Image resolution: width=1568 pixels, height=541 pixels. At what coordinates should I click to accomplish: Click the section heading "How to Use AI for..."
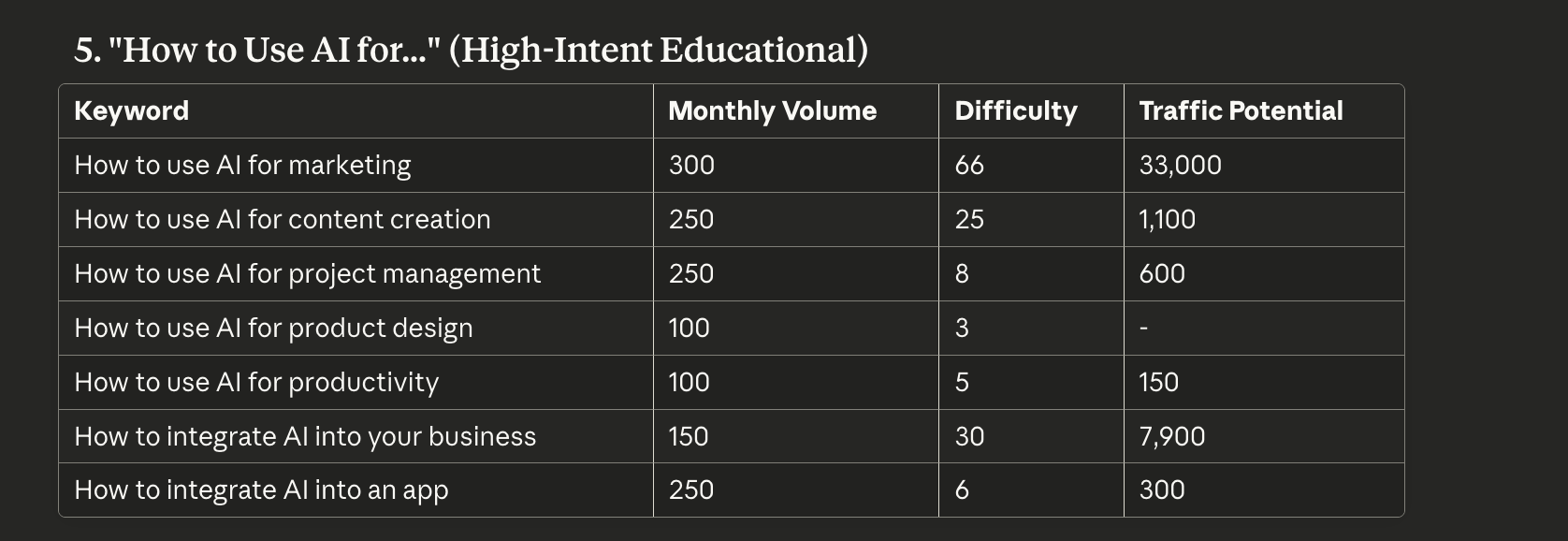click(471, 50)
